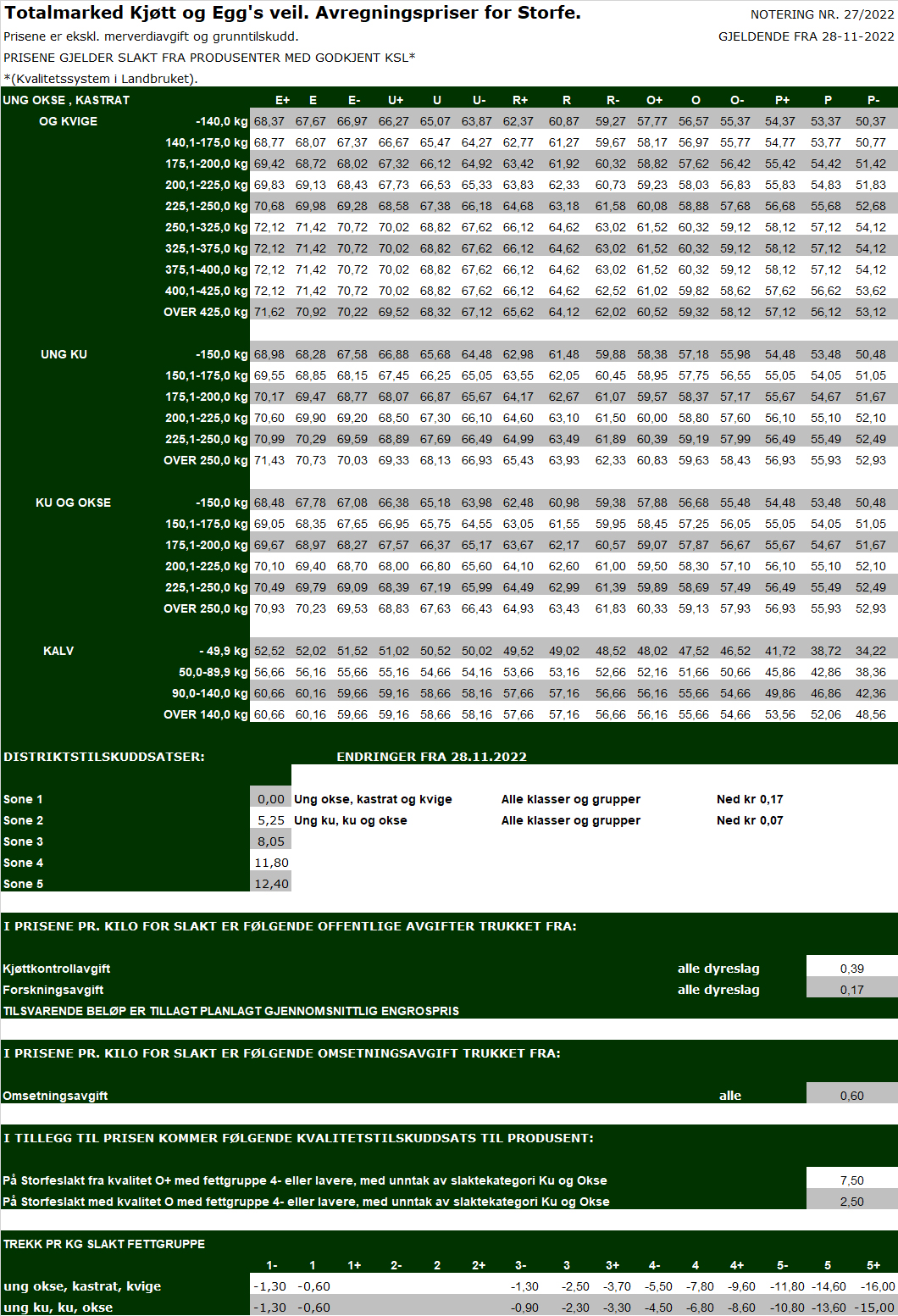Select the Kjøttkontrollavgift value 0,39
The height and width of the screenshot is (1316, 898).
851,969
